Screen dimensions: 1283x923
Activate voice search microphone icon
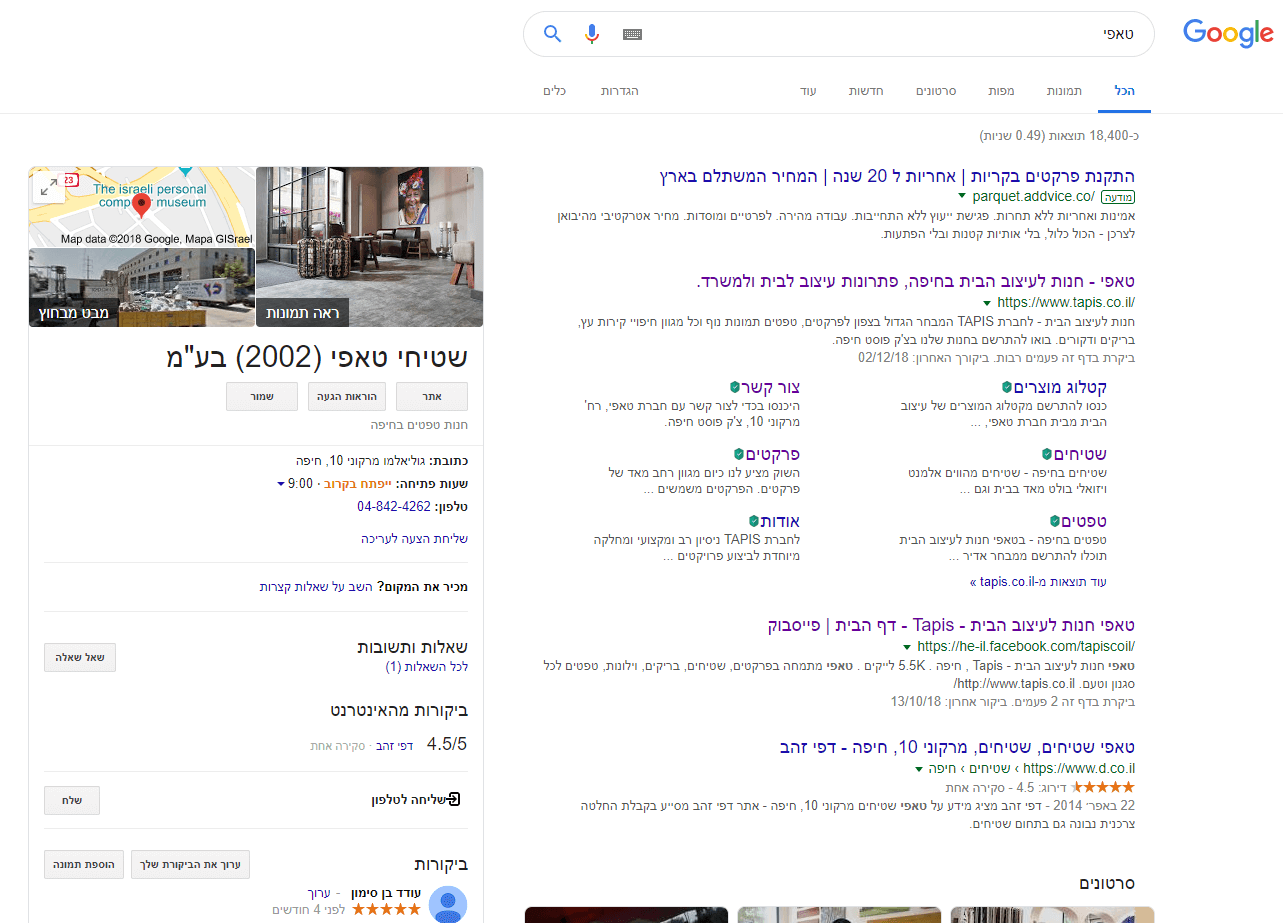(592, 34)
